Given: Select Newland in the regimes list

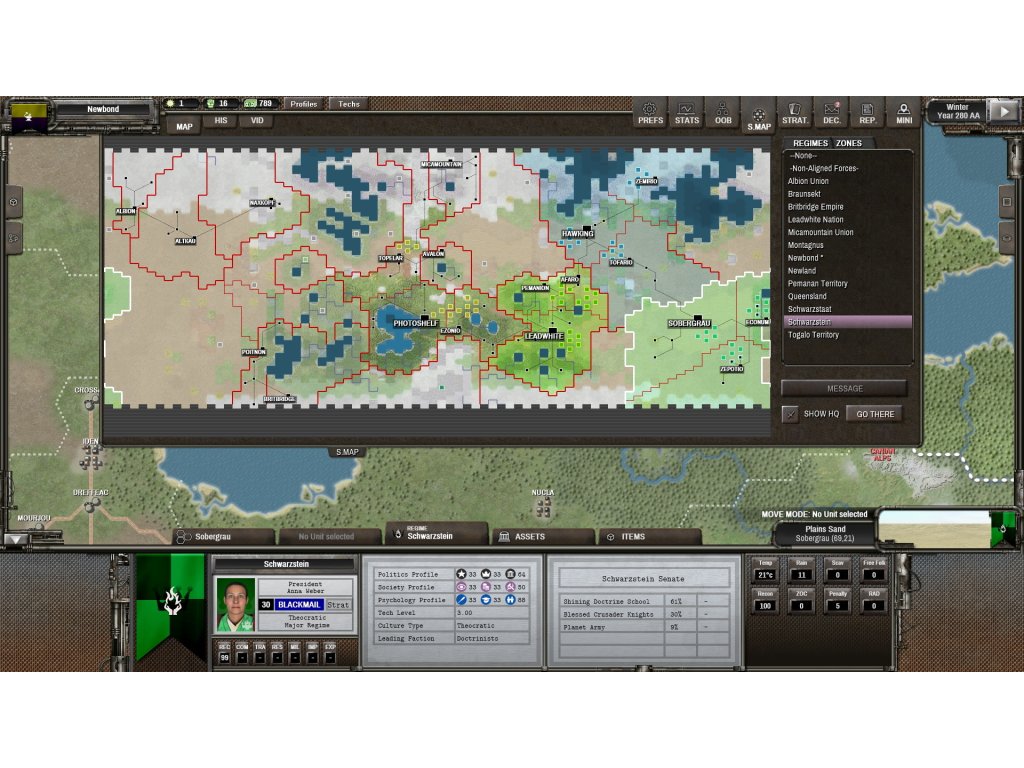Looking at the screenshot, I should tap(847, 271).
